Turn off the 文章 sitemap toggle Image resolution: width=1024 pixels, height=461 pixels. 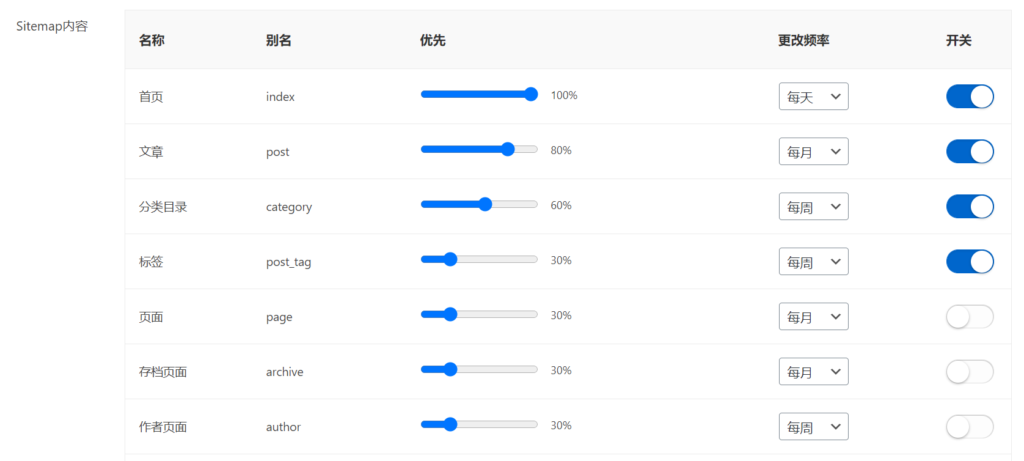pos(969,151)
